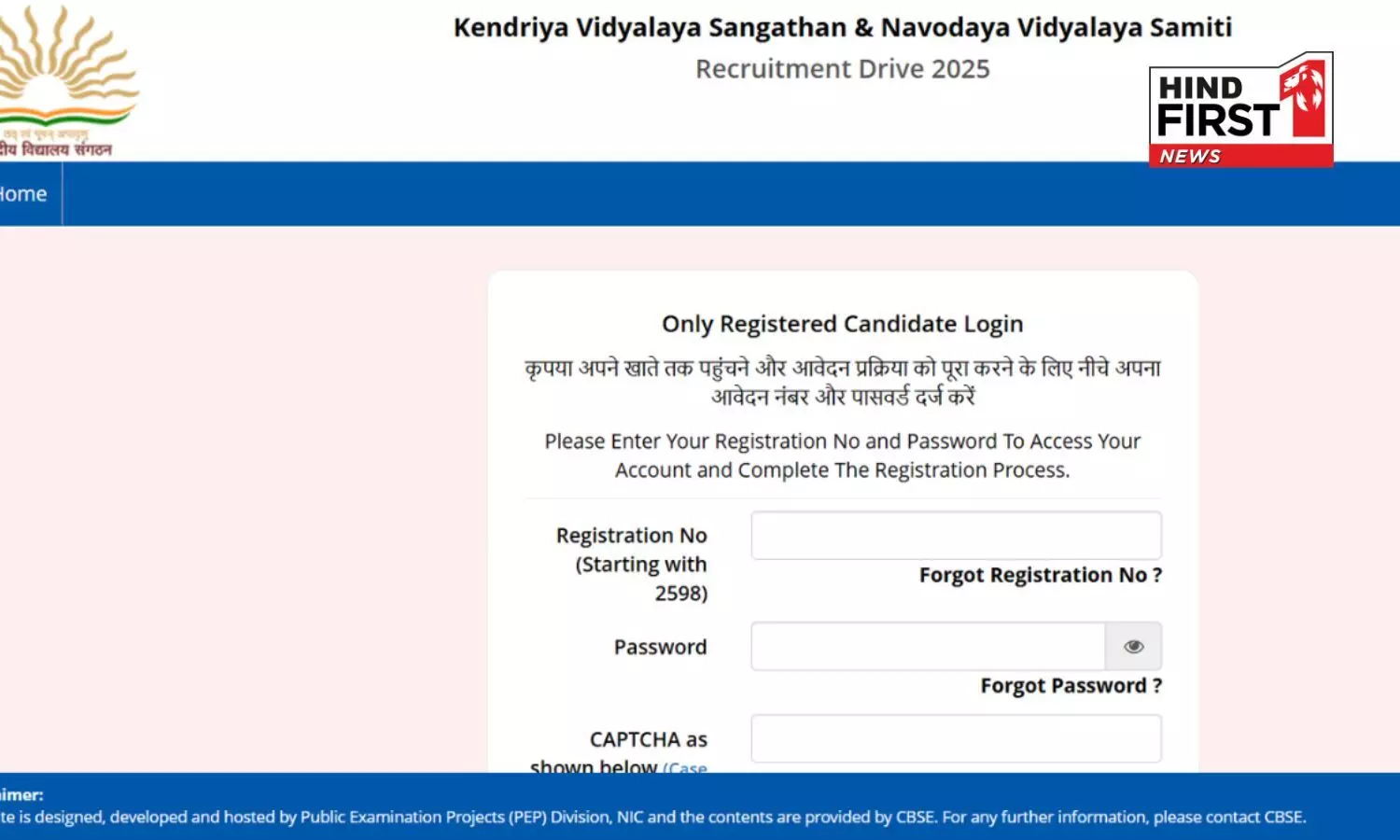Open the Home menu item
The image size is (1400, 840).
[x=23, y=194]
